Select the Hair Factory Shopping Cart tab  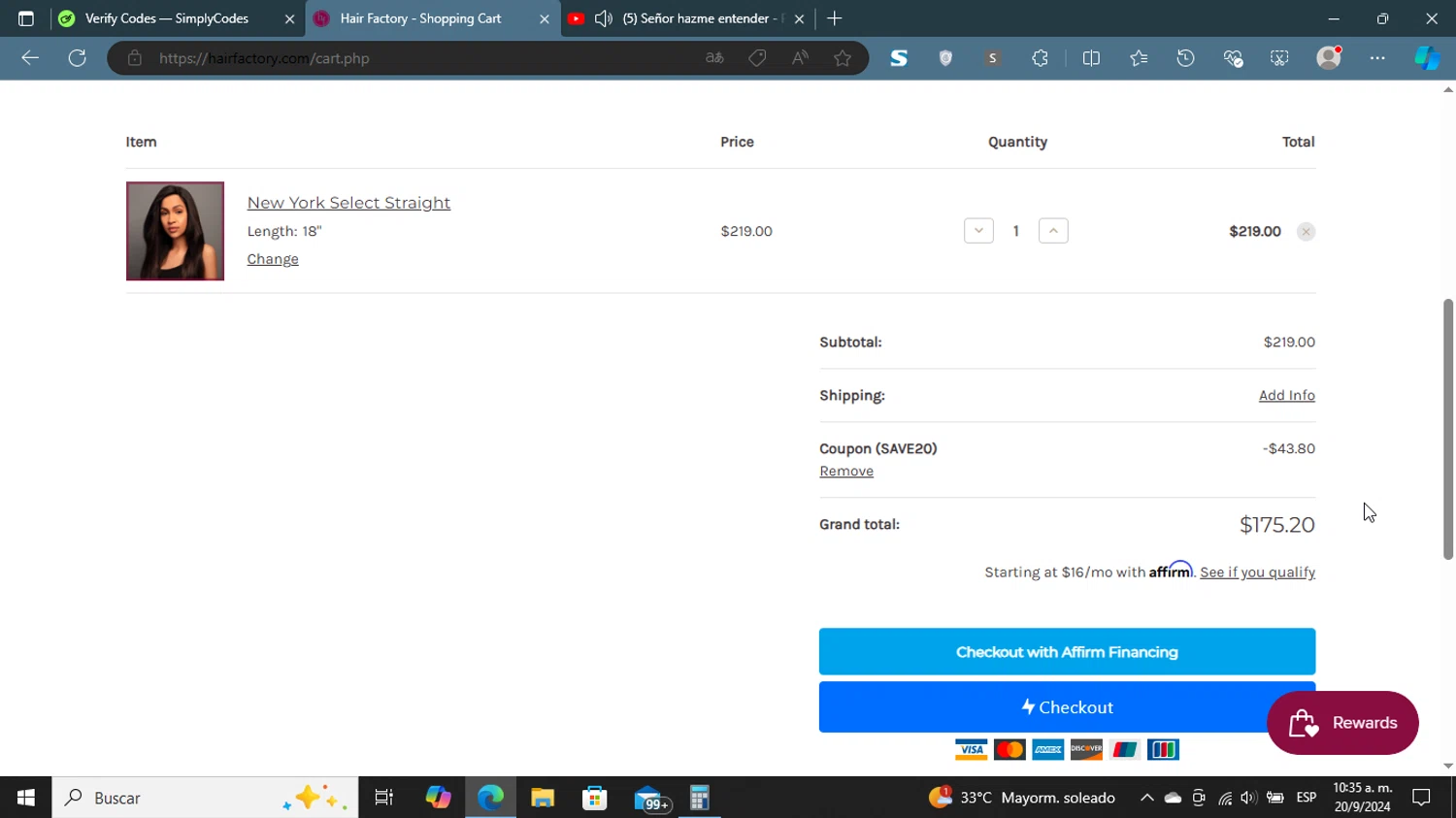pos(420,18)
